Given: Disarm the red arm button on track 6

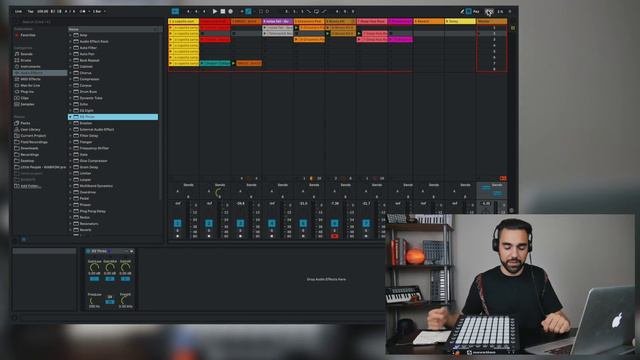Looking at the screenshot, I should click(335, 236).
